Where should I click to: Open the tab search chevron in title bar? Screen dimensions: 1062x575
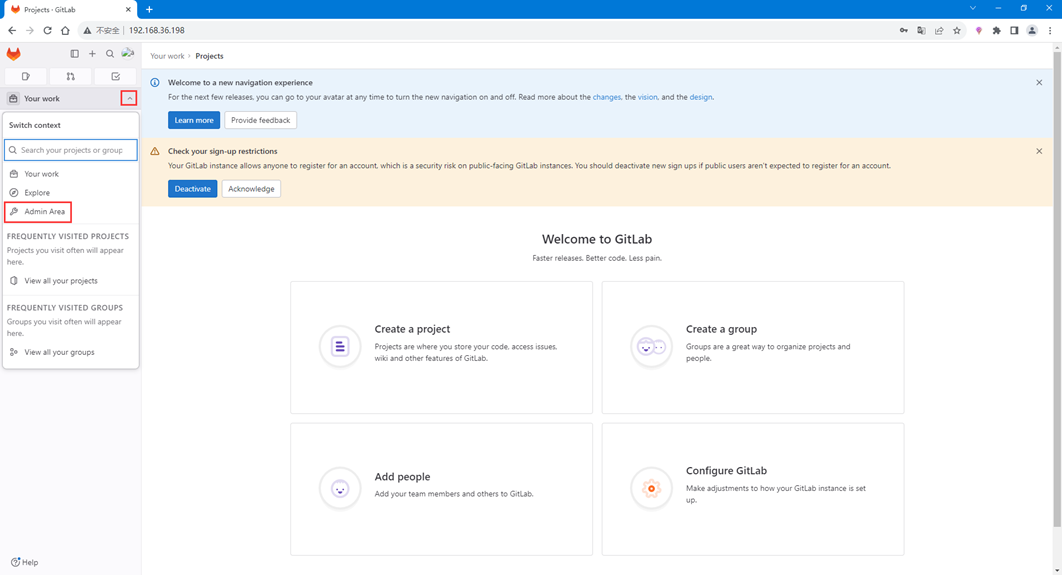click(973, 8)
